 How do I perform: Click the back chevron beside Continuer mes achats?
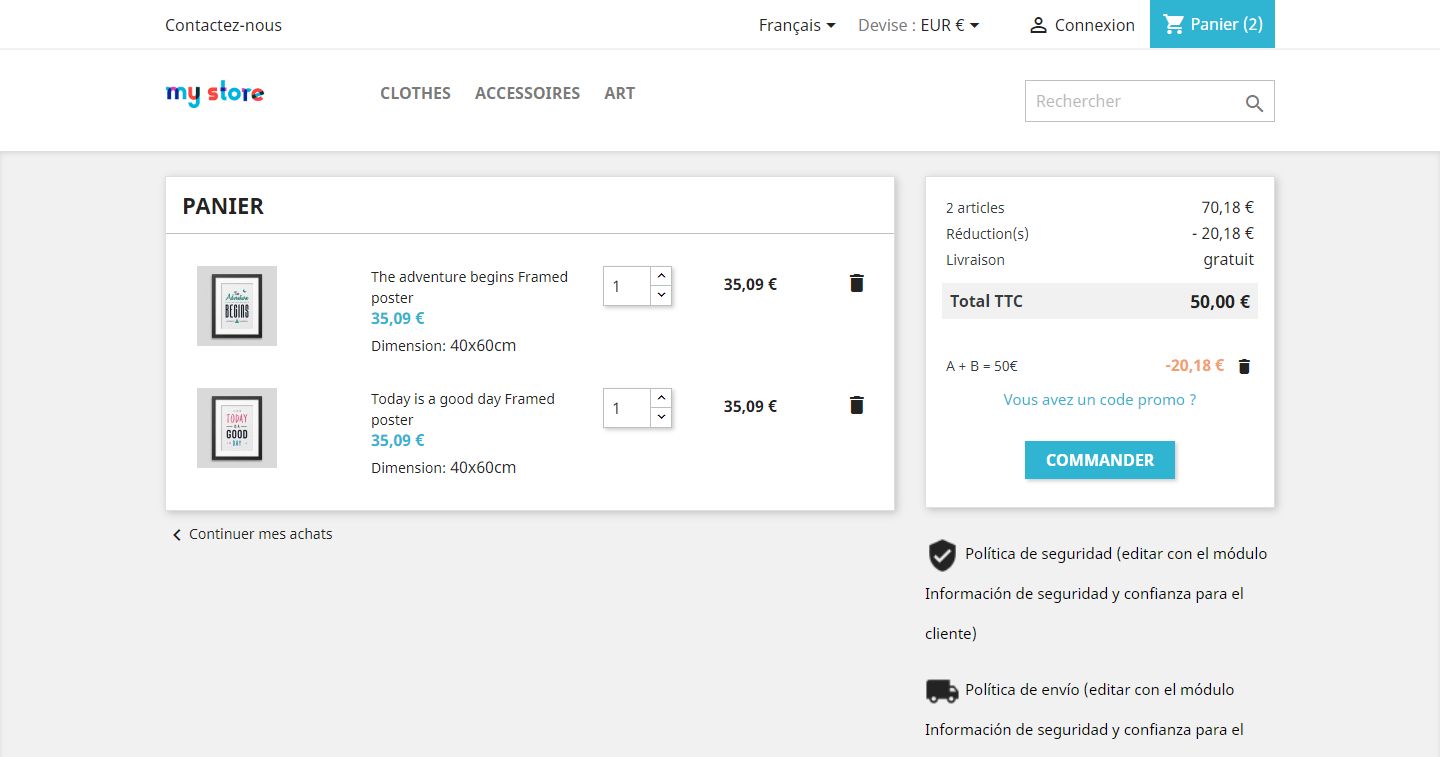click(x=177, y=535)
